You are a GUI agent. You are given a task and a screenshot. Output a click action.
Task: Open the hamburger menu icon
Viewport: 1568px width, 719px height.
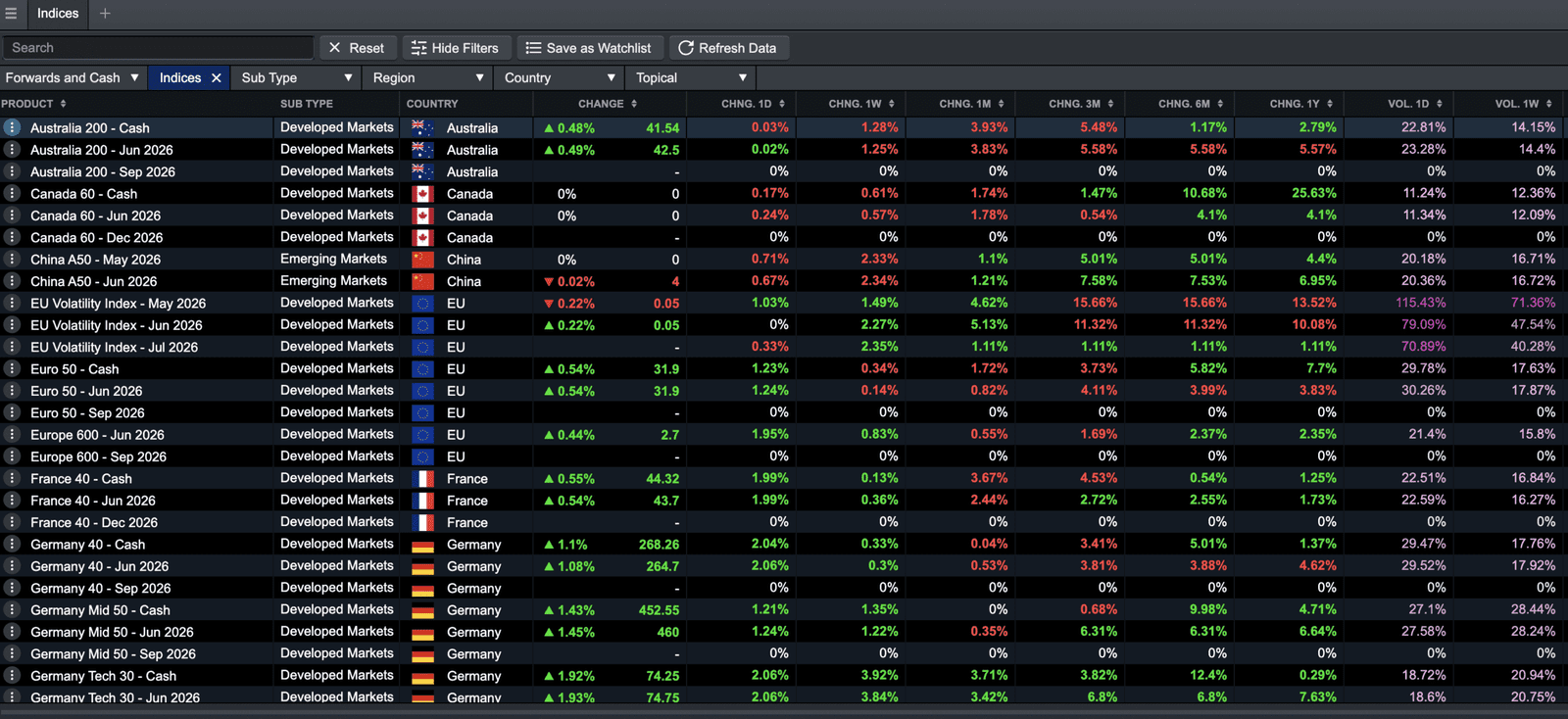point(11,14)
